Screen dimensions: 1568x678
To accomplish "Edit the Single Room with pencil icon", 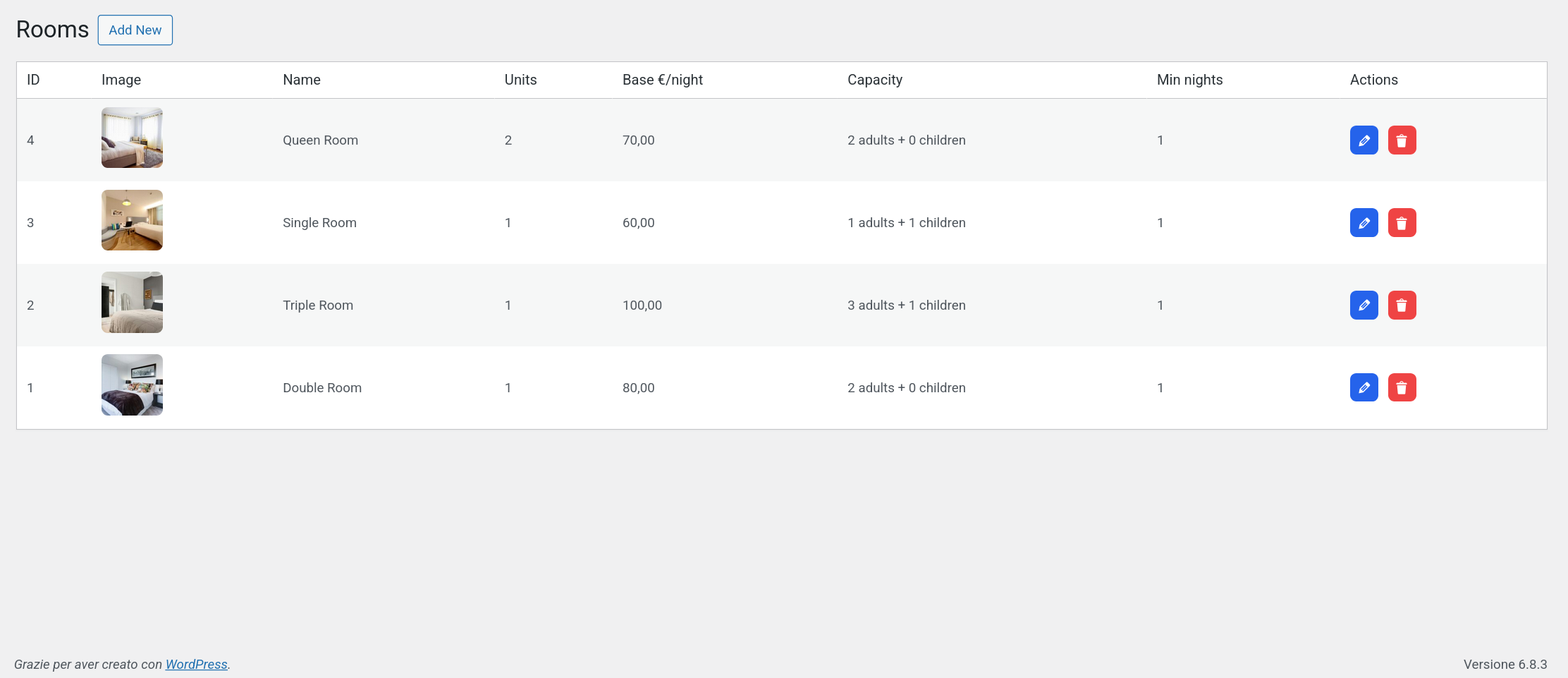I will pos(1364,222).
